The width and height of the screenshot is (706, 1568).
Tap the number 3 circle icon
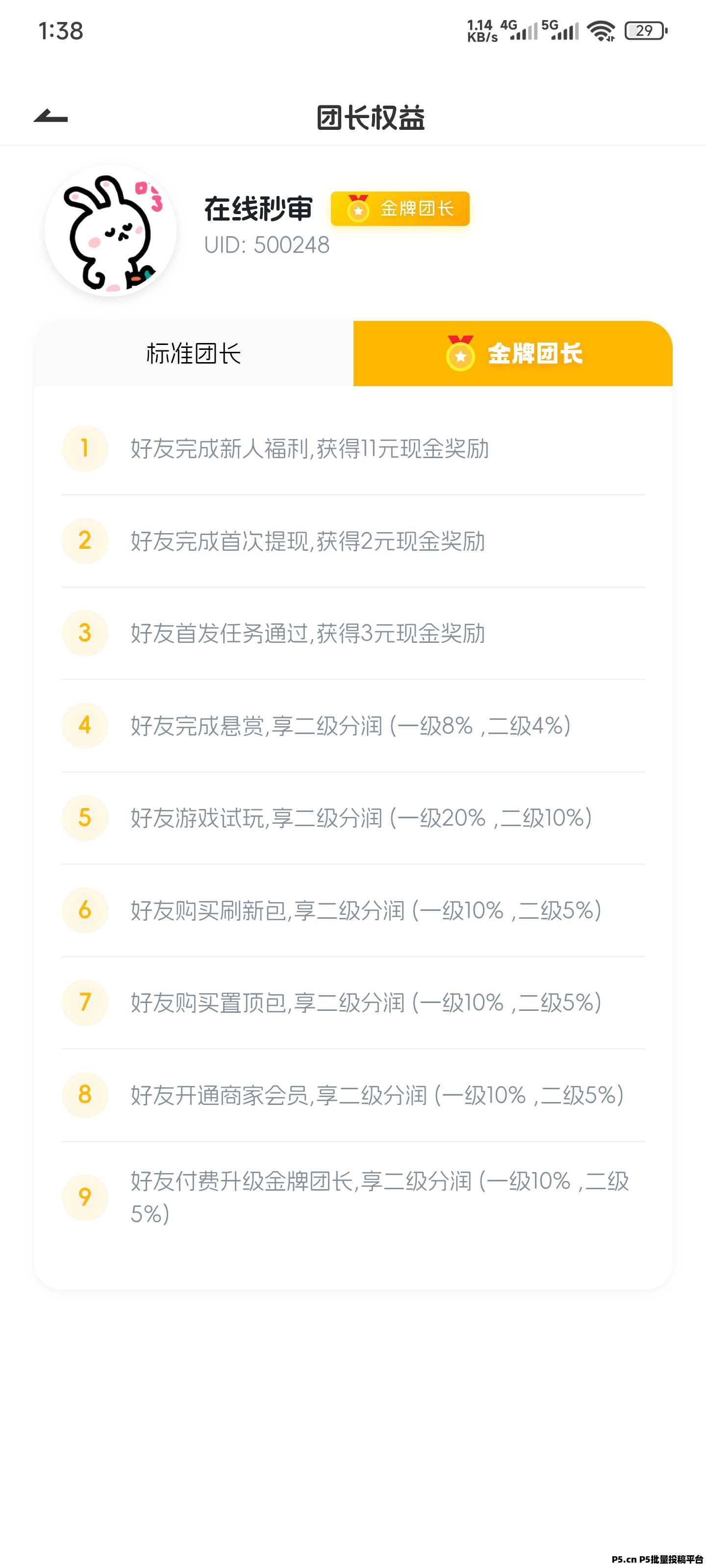(85, 633)
